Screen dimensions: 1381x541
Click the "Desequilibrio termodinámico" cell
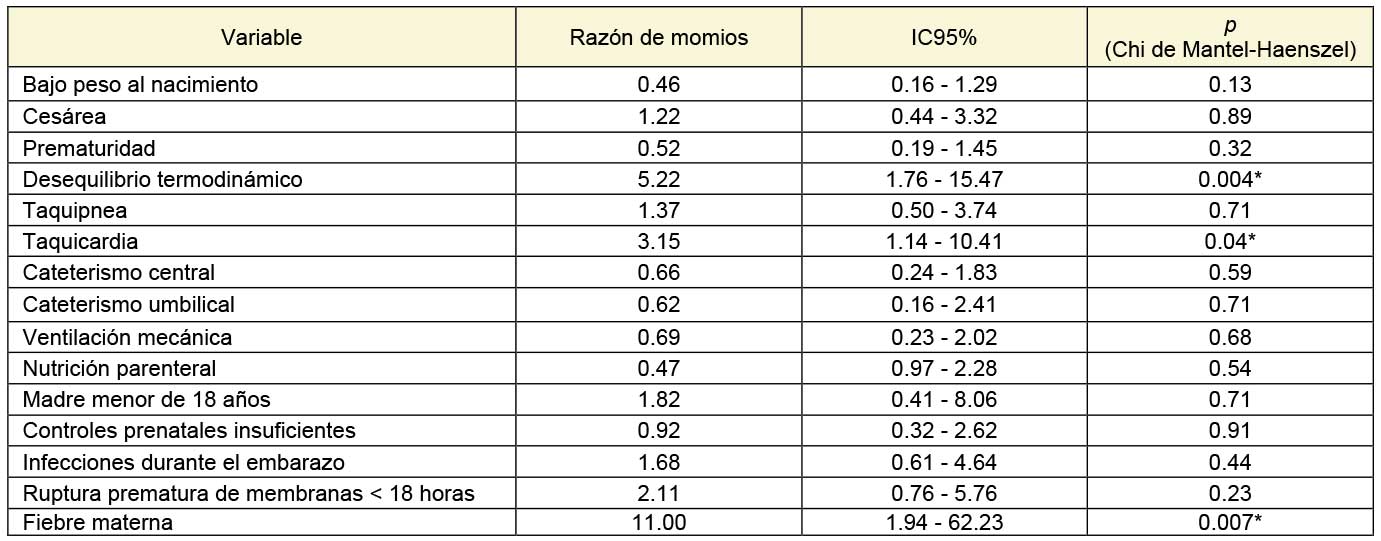[x=162, y=179]
